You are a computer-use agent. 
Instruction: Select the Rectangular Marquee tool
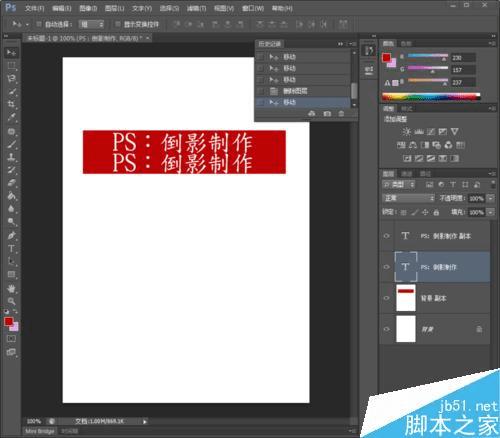[11, 66]
